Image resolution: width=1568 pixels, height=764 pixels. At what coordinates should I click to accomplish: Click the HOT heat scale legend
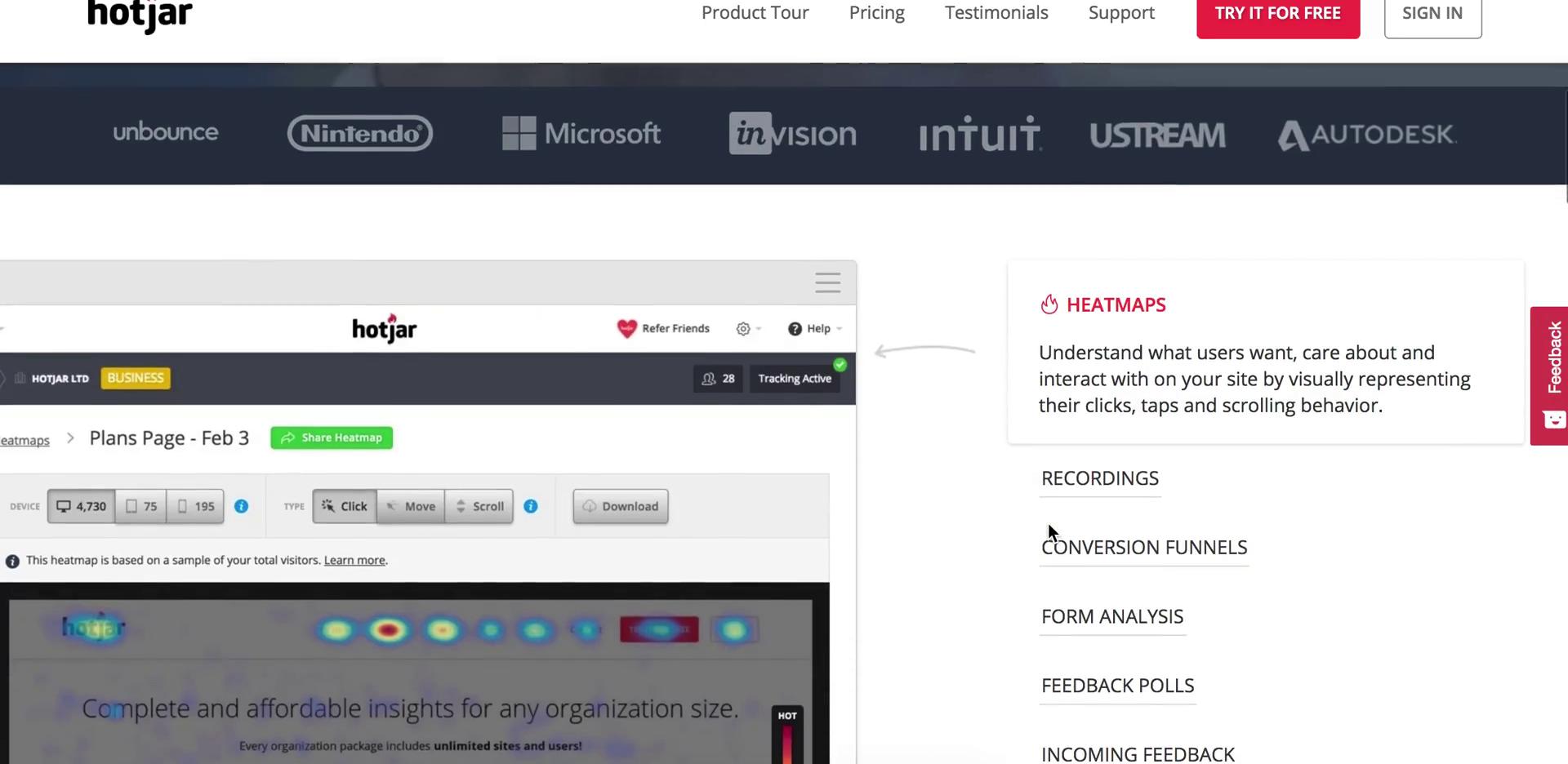pyautogui.click(x=787, y=734)
